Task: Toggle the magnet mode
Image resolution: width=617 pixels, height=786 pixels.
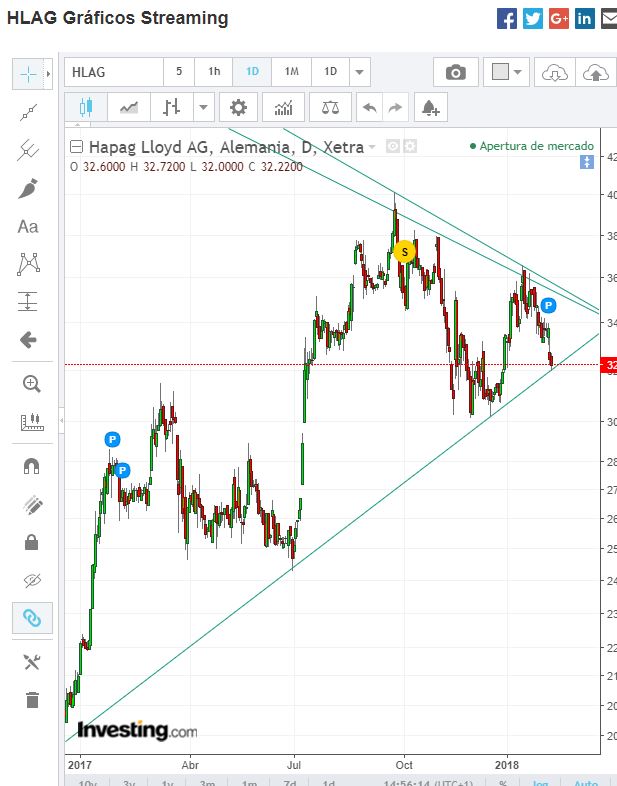Action: (x=32, y=466)
